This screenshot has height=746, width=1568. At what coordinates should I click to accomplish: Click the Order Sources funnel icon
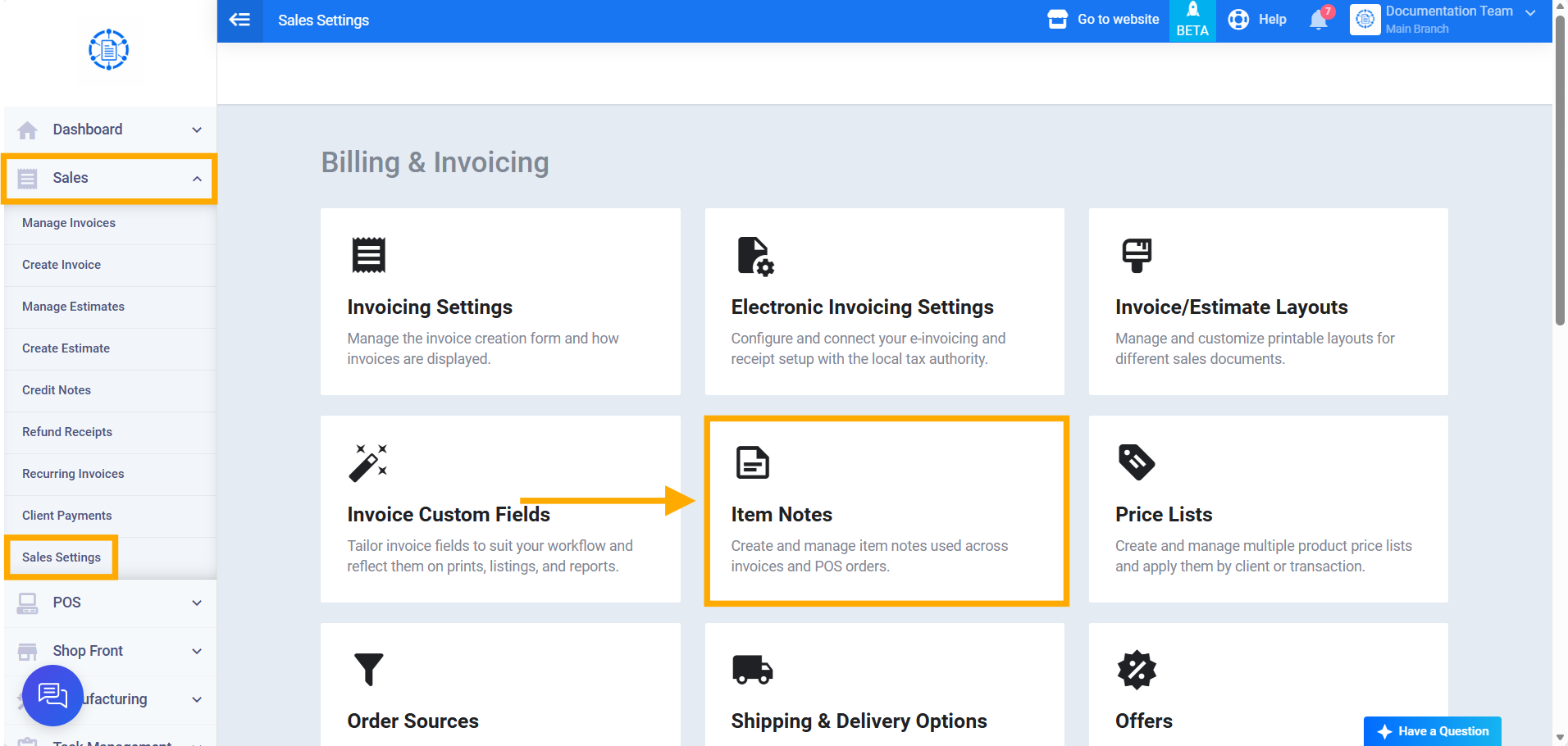tap(368, 669)
